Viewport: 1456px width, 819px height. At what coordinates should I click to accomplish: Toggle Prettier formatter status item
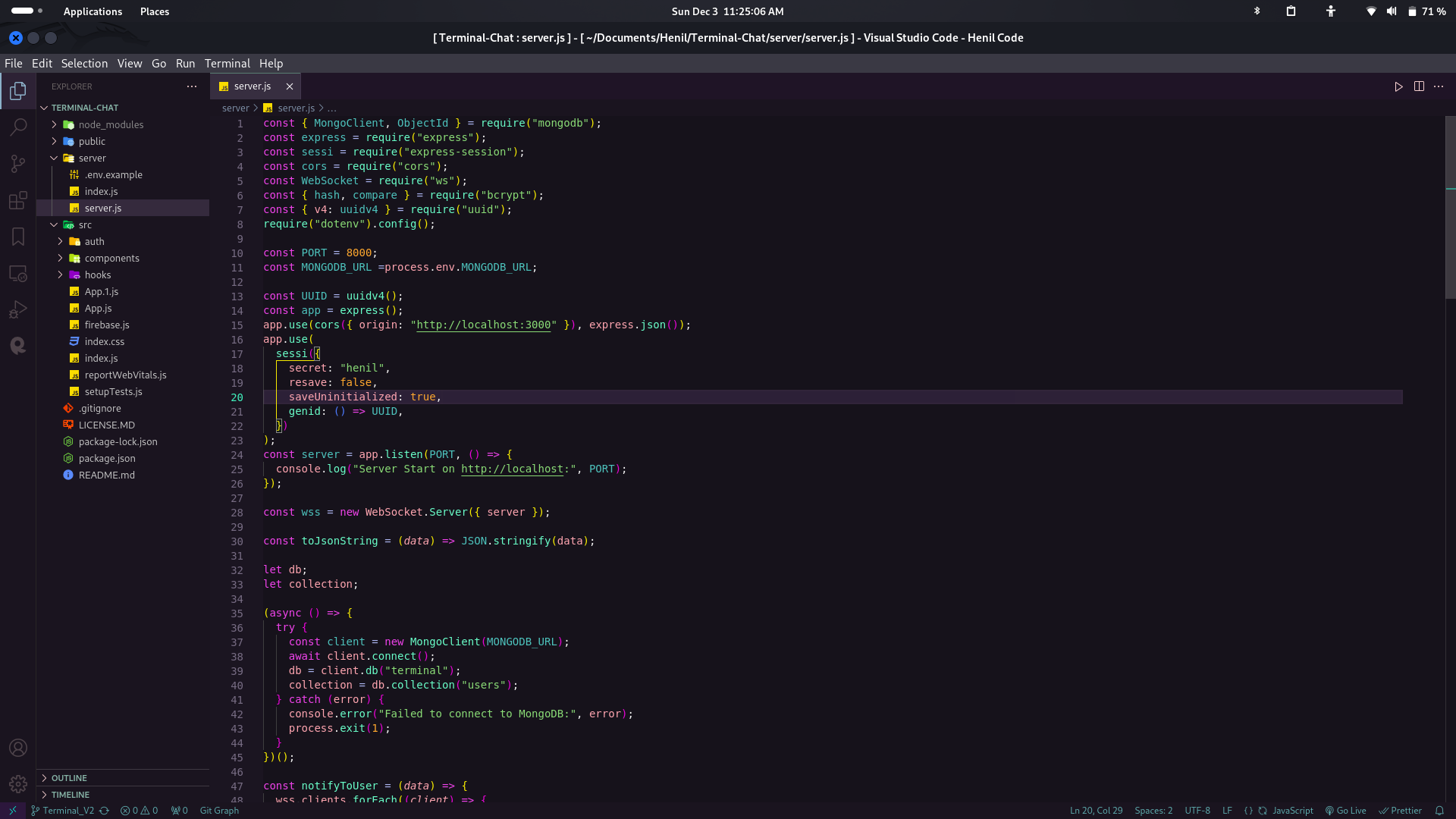click(1400, 811)
